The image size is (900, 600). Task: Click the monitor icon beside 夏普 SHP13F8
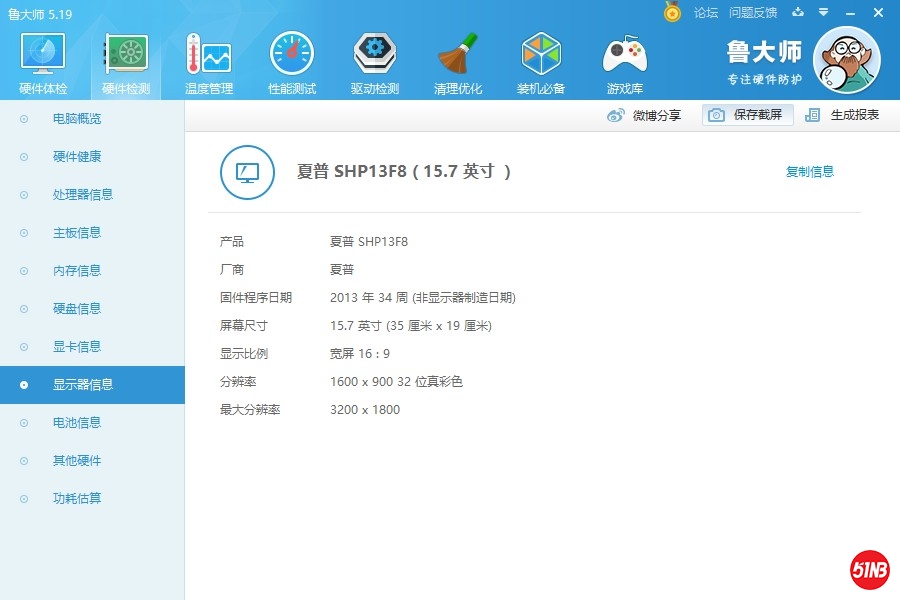click(247, 171)
